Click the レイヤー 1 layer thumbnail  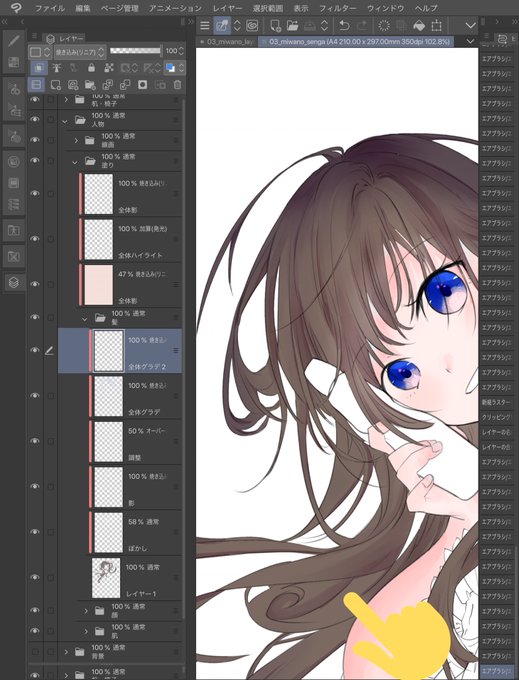pos(106,578)
